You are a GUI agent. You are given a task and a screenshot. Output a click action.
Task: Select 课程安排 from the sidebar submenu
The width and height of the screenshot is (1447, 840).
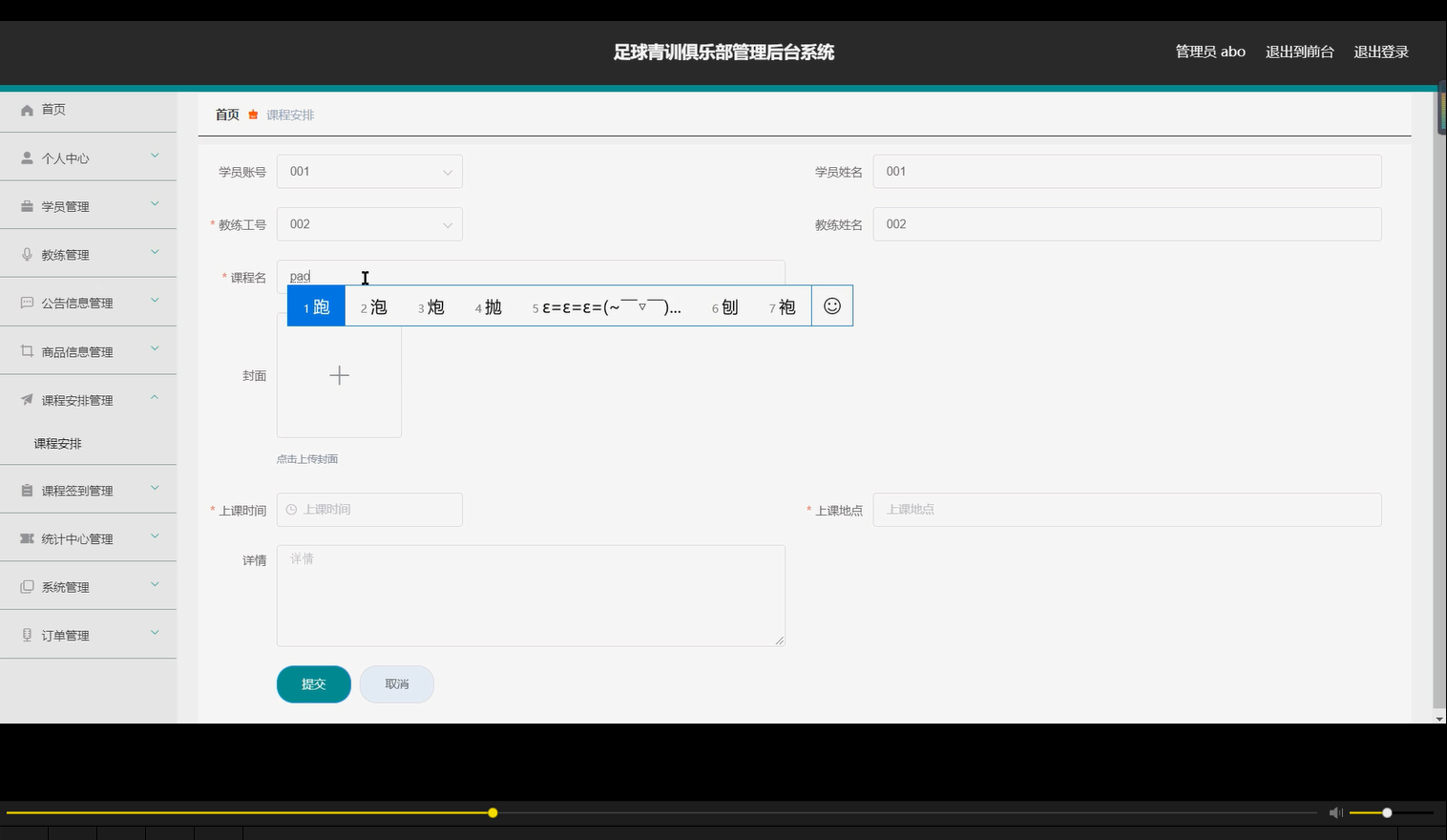[57, 443]
